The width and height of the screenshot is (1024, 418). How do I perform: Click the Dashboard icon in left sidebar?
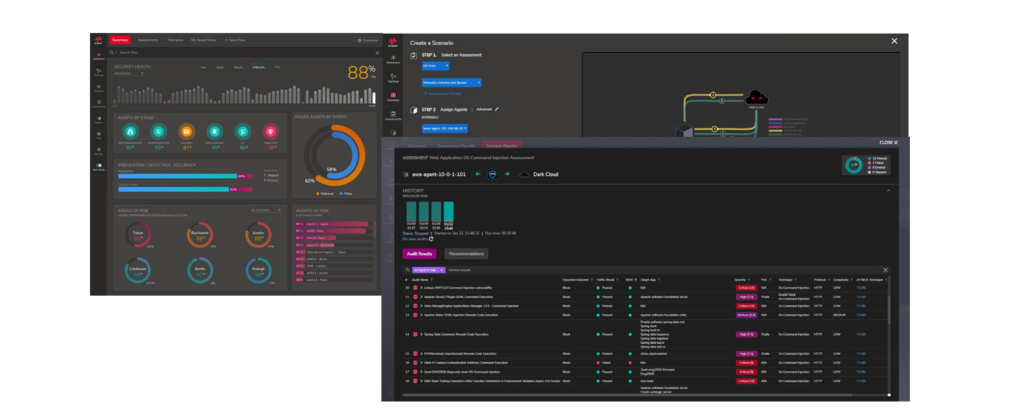(x=99, y=58)
